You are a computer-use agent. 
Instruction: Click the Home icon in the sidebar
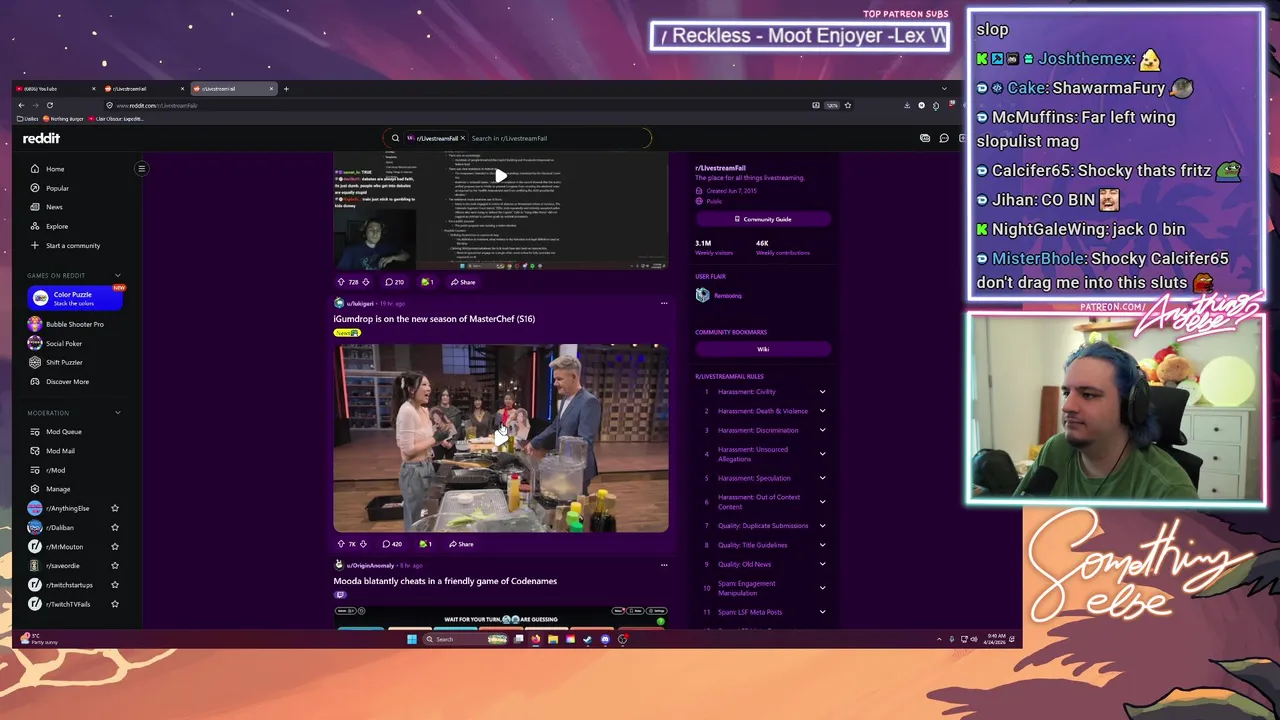pyautogui.click(x=35, y=169)
